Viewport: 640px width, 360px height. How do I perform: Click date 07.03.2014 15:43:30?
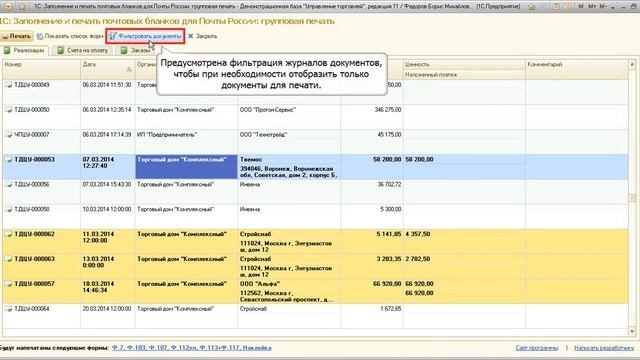107,184
